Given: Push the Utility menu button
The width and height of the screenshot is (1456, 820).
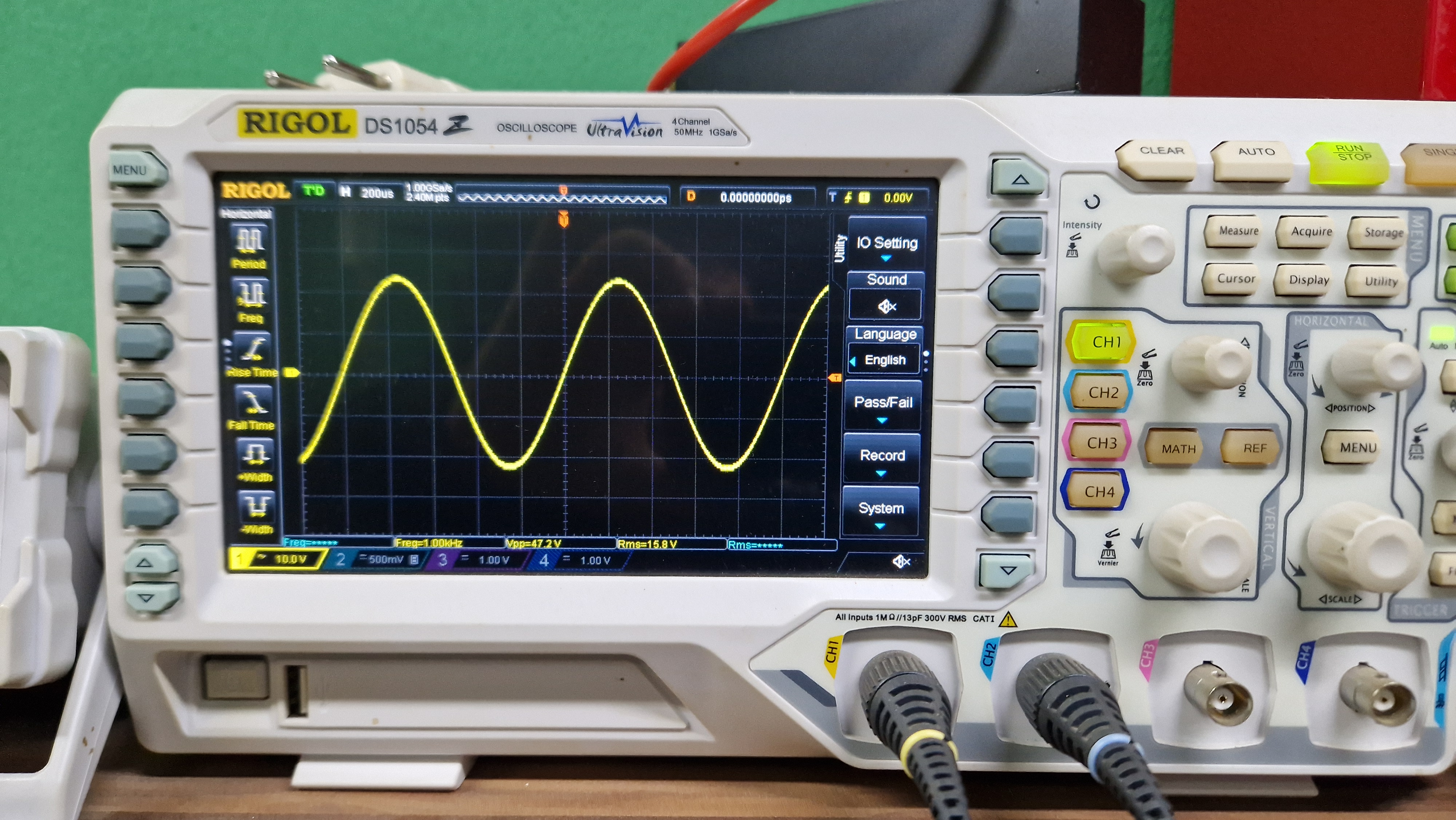Looking at the screenshot, I should [x=1375, y=281].
